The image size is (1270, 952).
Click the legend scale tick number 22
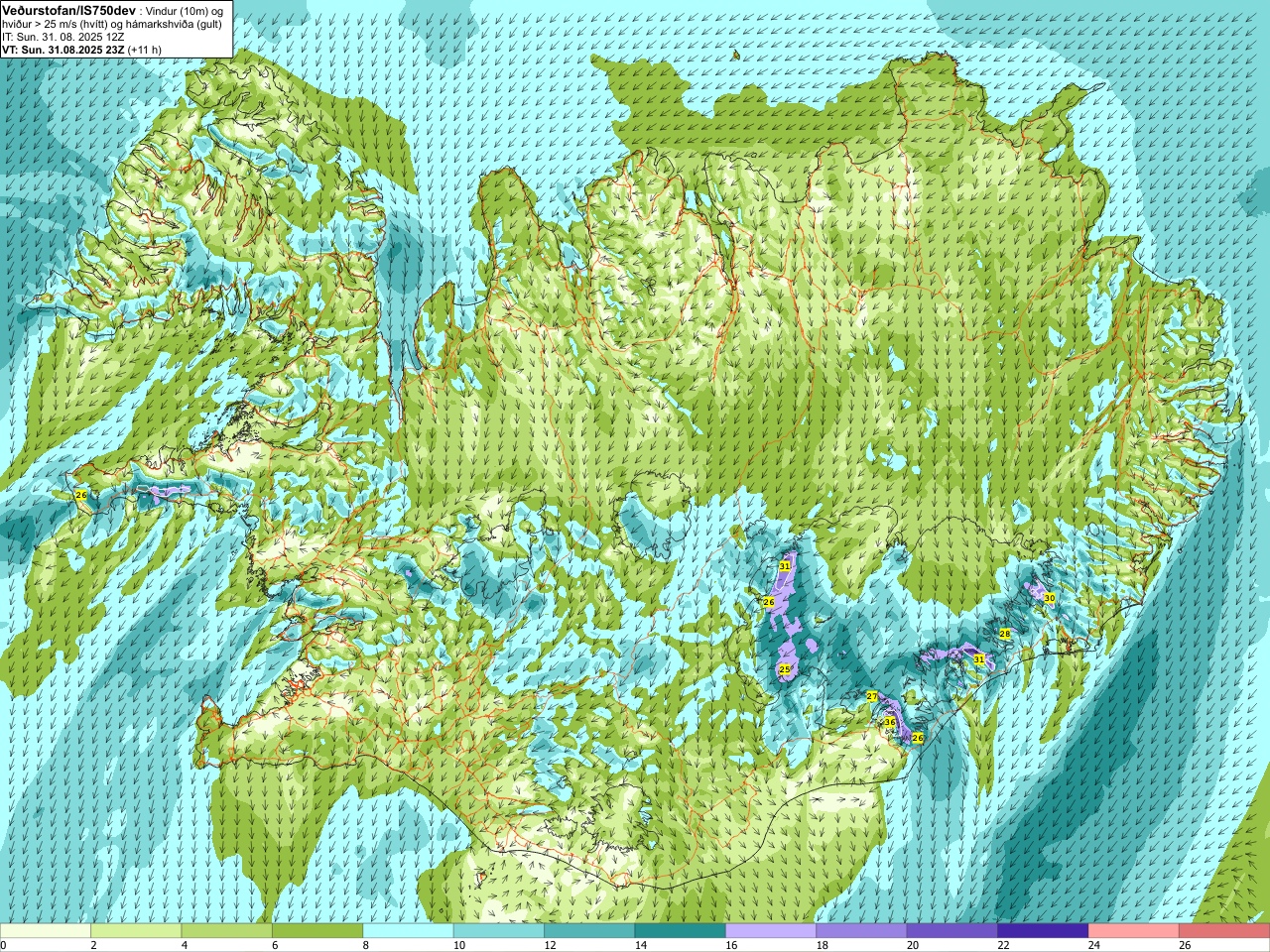point(1004,945)
